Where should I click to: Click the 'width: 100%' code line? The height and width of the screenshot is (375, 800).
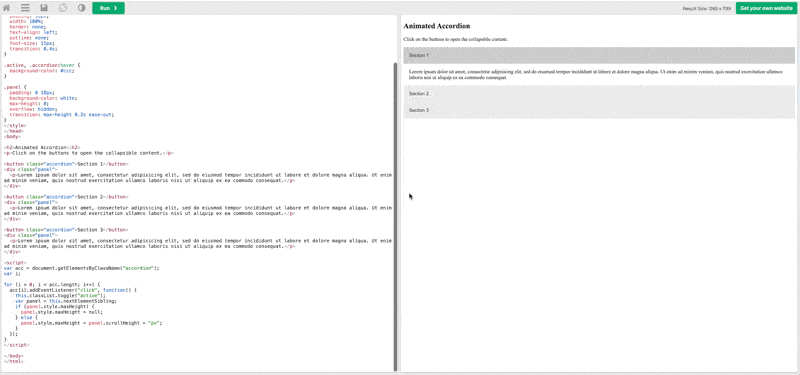tap(26, 21)
